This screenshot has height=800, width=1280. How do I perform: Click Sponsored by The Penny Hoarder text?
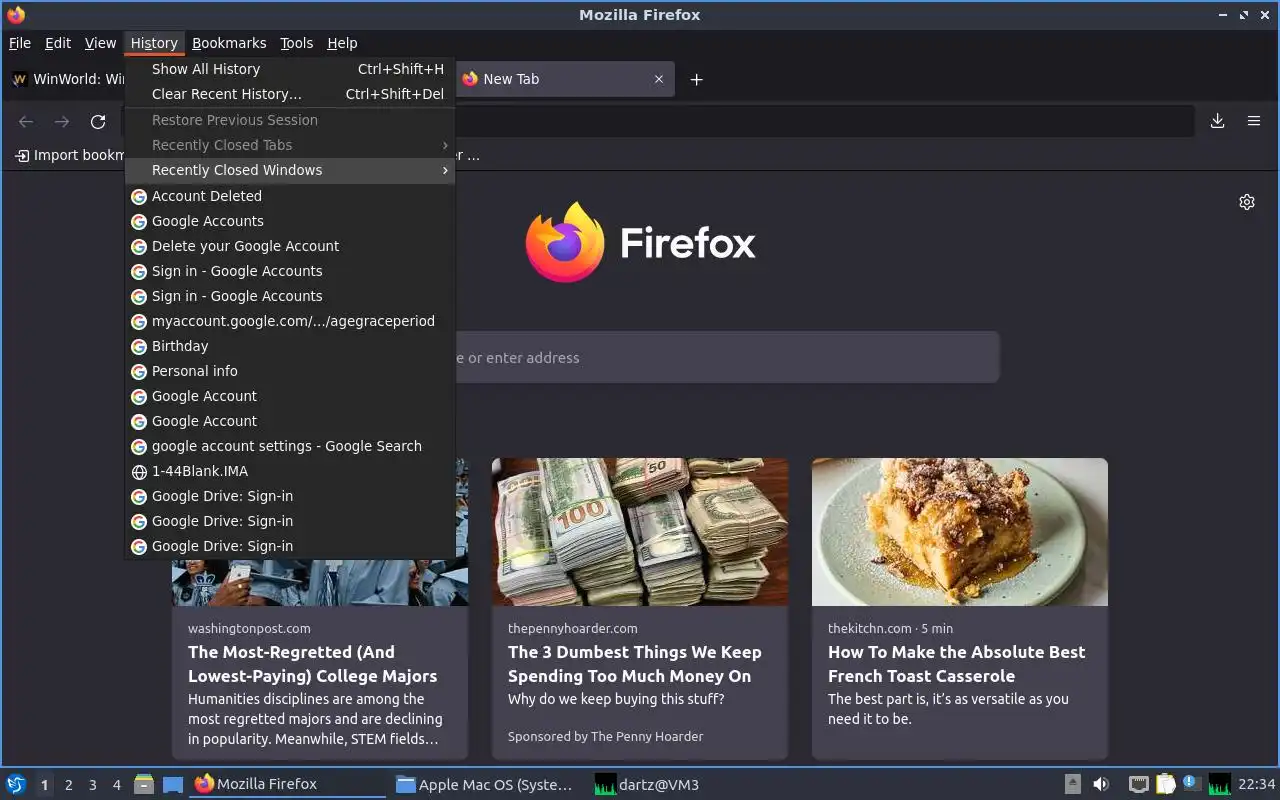605,736
